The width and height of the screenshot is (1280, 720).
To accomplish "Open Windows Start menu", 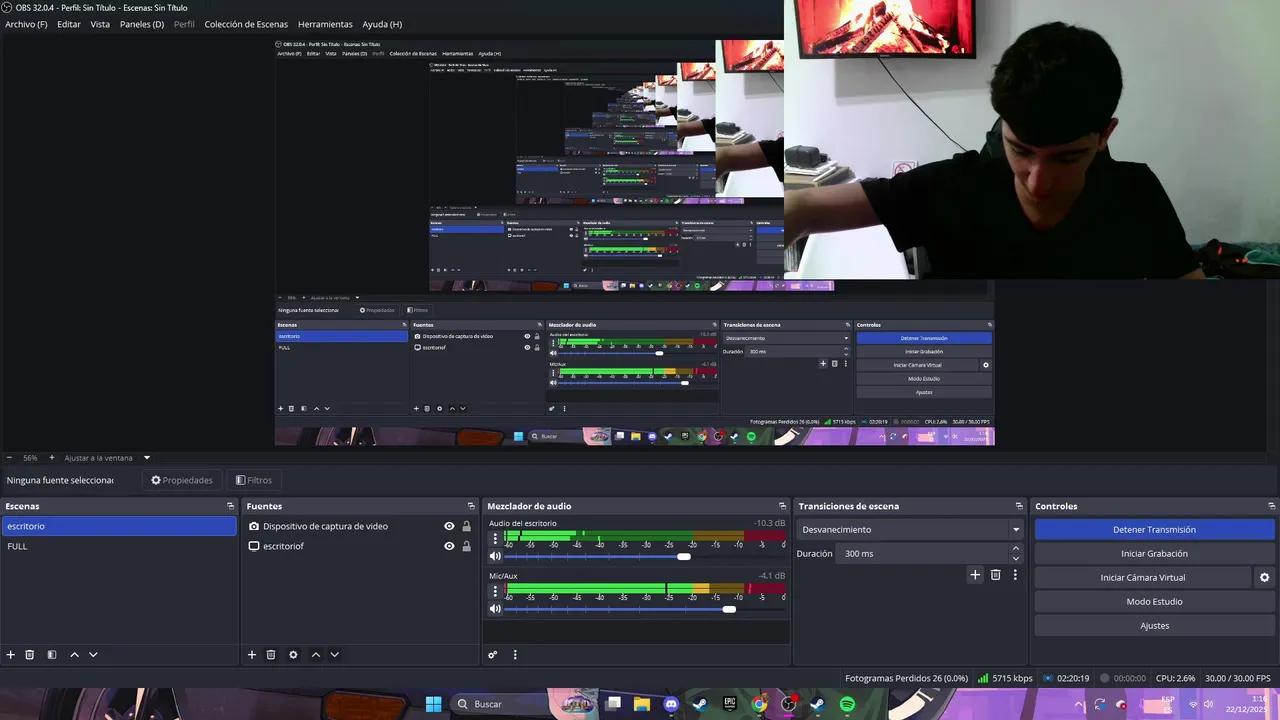I will [433, 704].
